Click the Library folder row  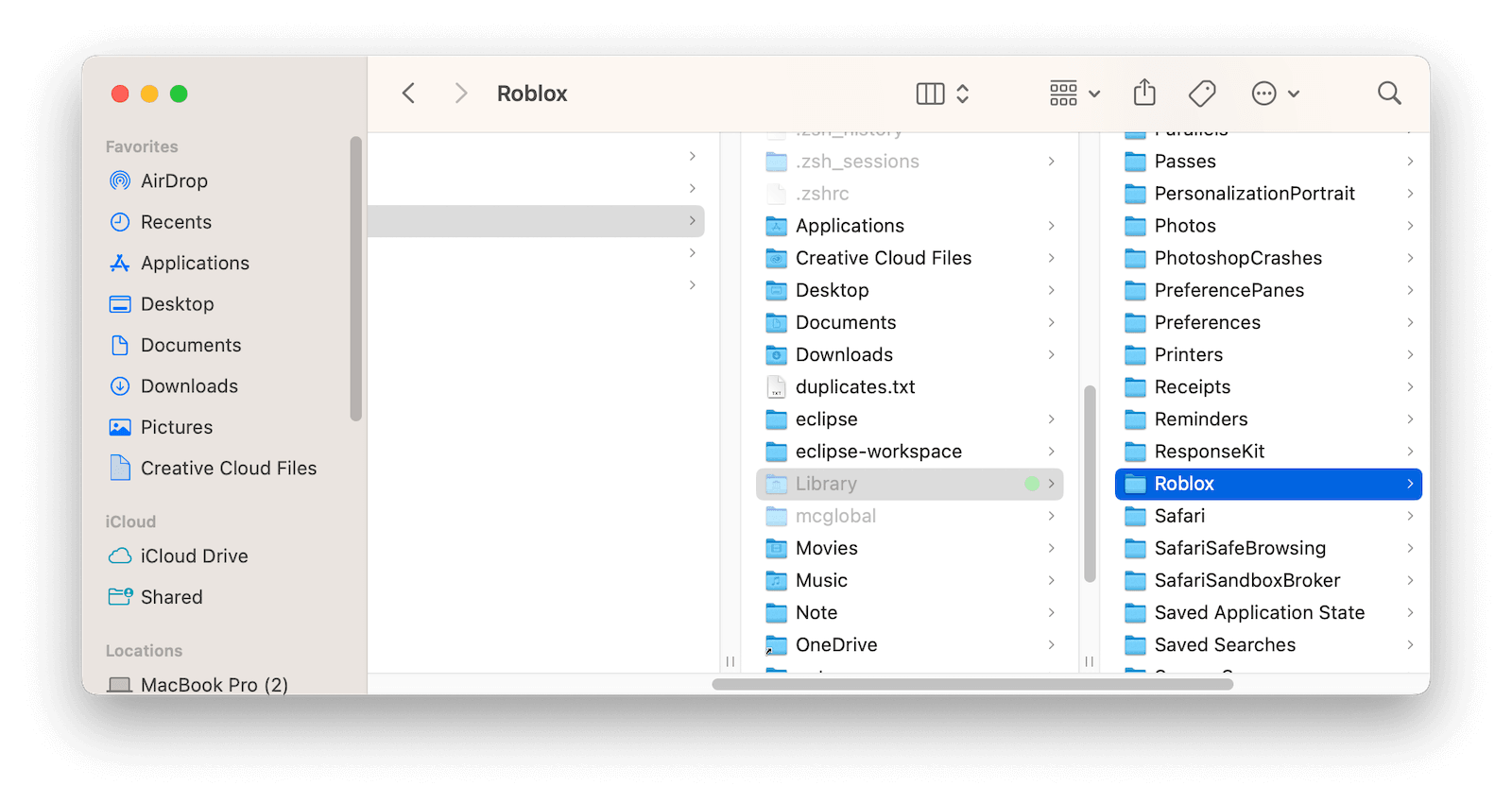(x=826, y=484)
